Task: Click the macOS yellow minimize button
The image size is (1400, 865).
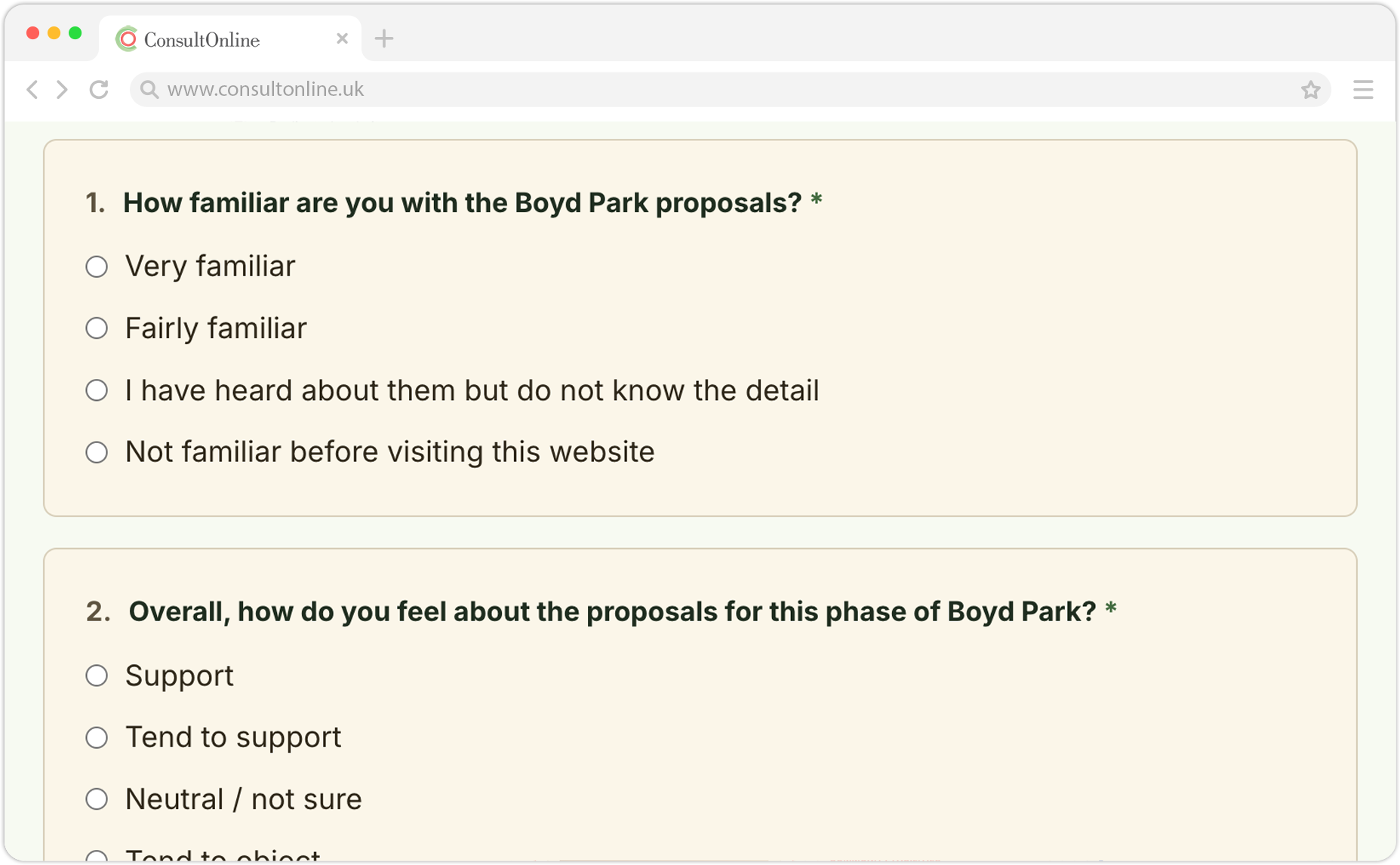Action: tap(54, 33)
